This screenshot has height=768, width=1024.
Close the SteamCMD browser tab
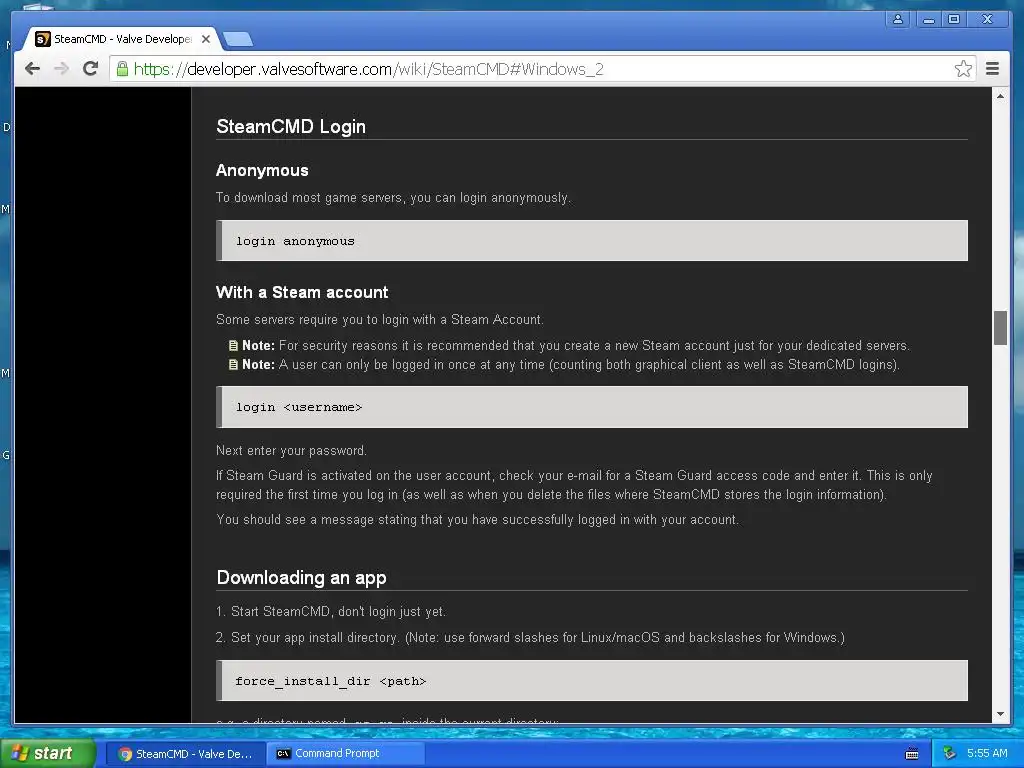coord(206,39)
